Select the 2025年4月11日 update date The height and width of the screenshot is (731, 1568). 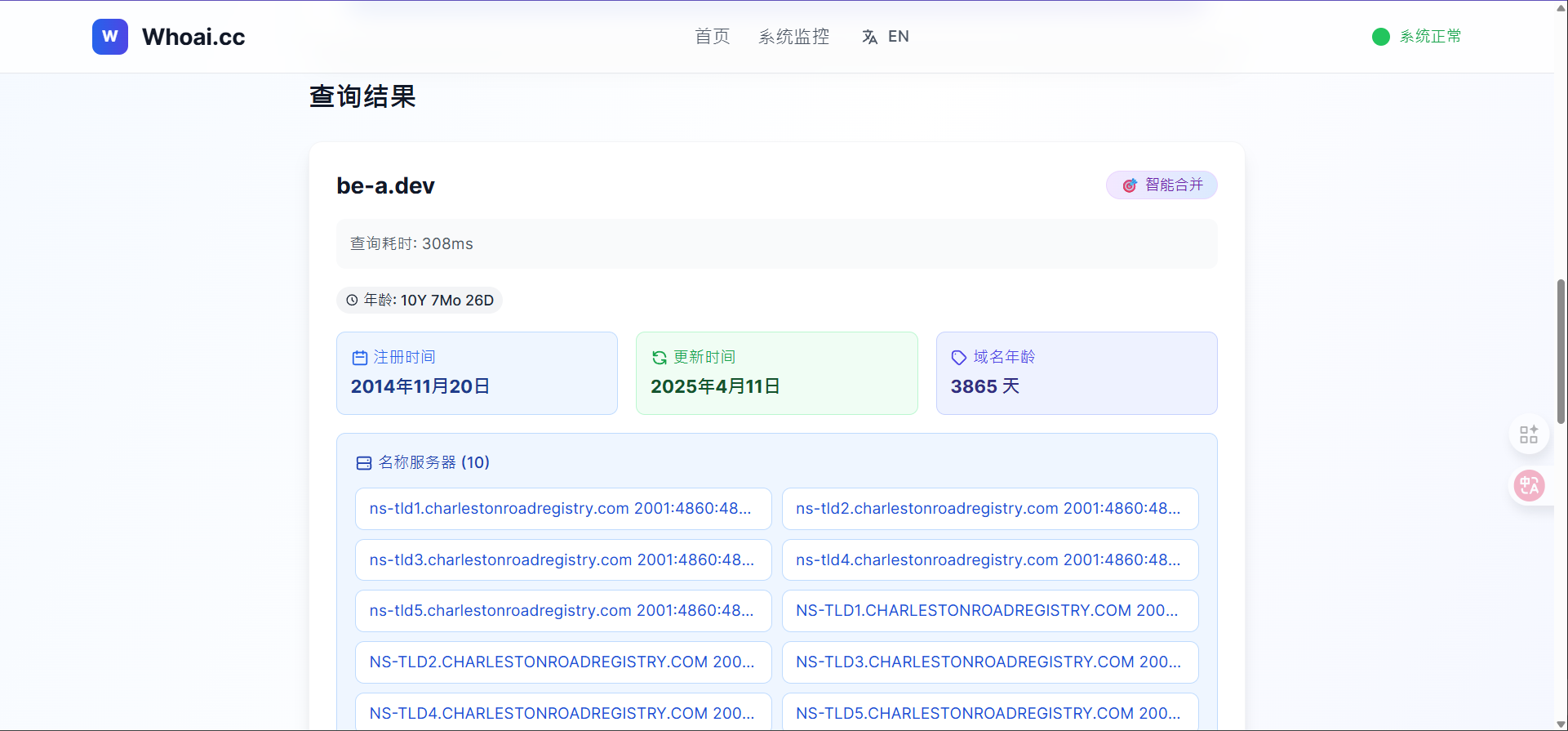click(x=716, y=386)
